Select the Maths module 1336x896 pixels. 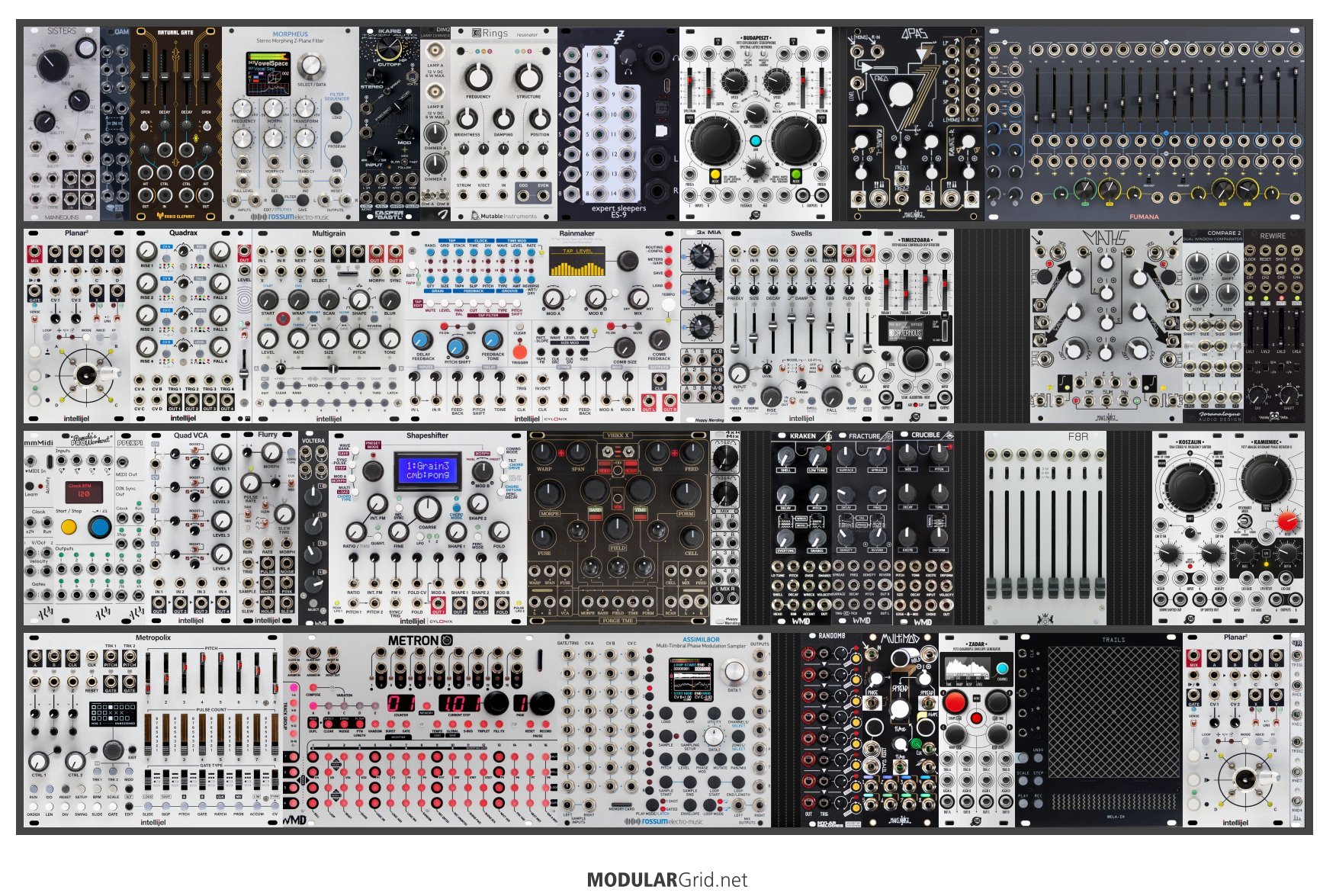pos(1106,326)
